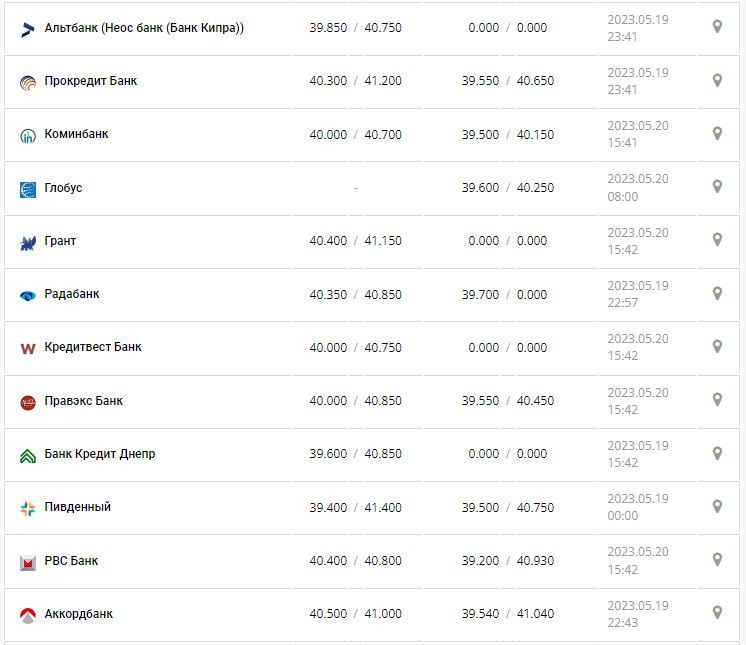
Task: Click Радабанк location marker icon
Action: (717, 294)
